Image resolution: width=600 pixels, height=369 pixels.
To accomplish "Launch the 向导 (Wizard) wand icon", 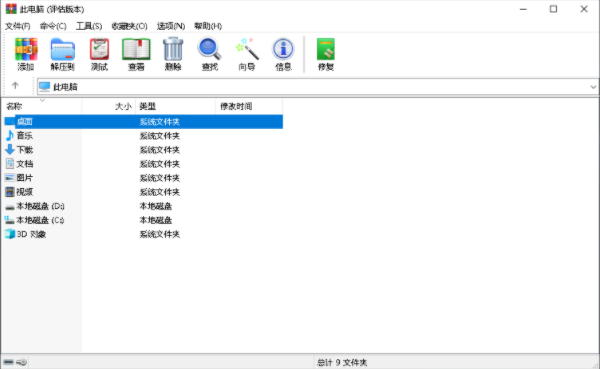I will click(247, 49).
